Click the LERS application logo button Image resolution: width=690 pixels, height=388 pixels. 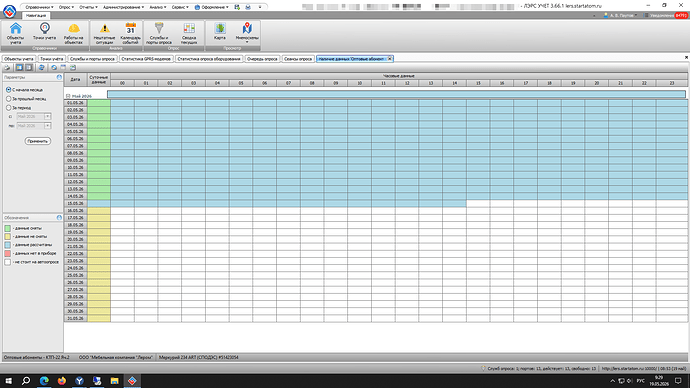(x=10, y=11)
